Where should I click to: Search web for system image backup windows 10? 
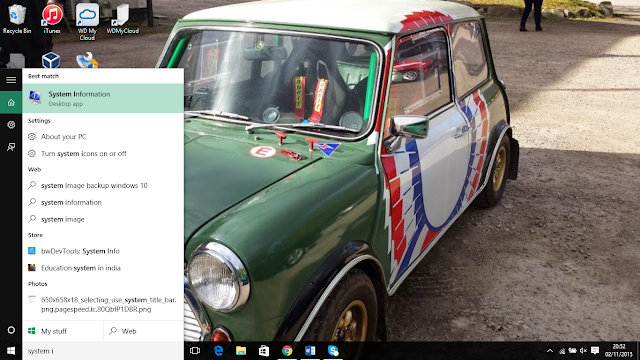pyautogui.click(x=103, y=185)
